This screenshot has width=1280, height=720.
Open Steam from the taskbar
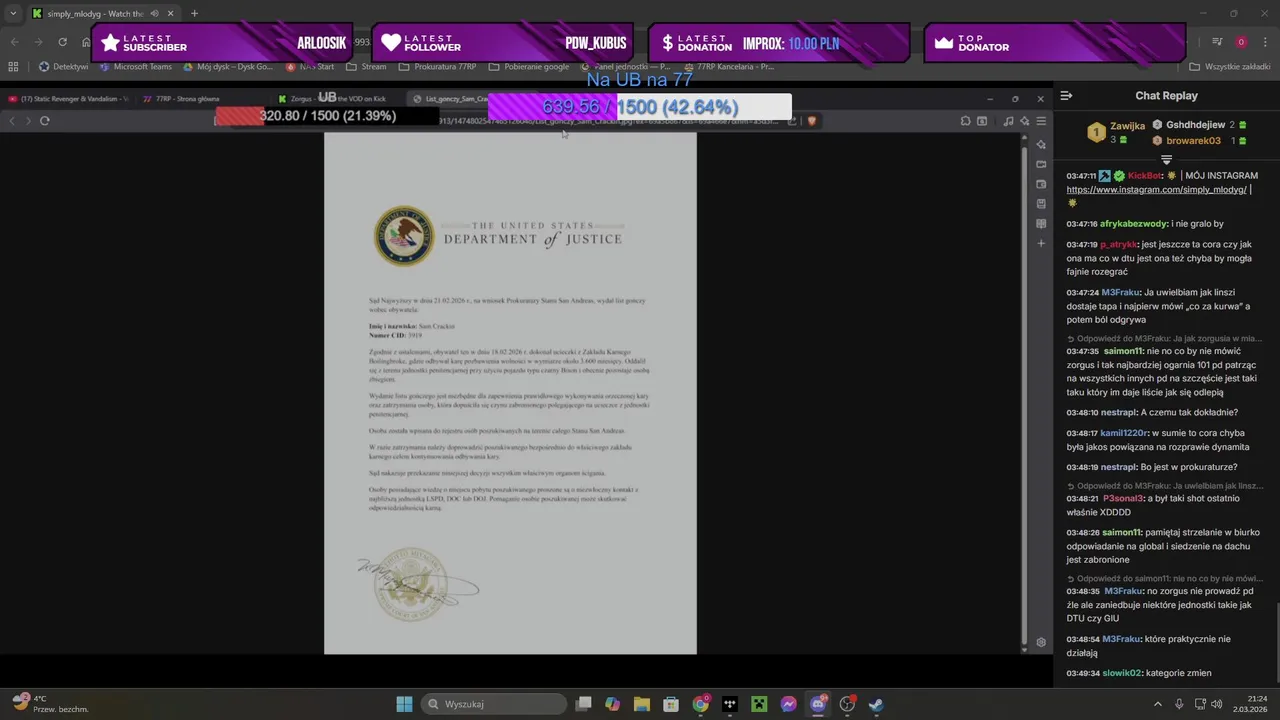click(x=876, y=704)
